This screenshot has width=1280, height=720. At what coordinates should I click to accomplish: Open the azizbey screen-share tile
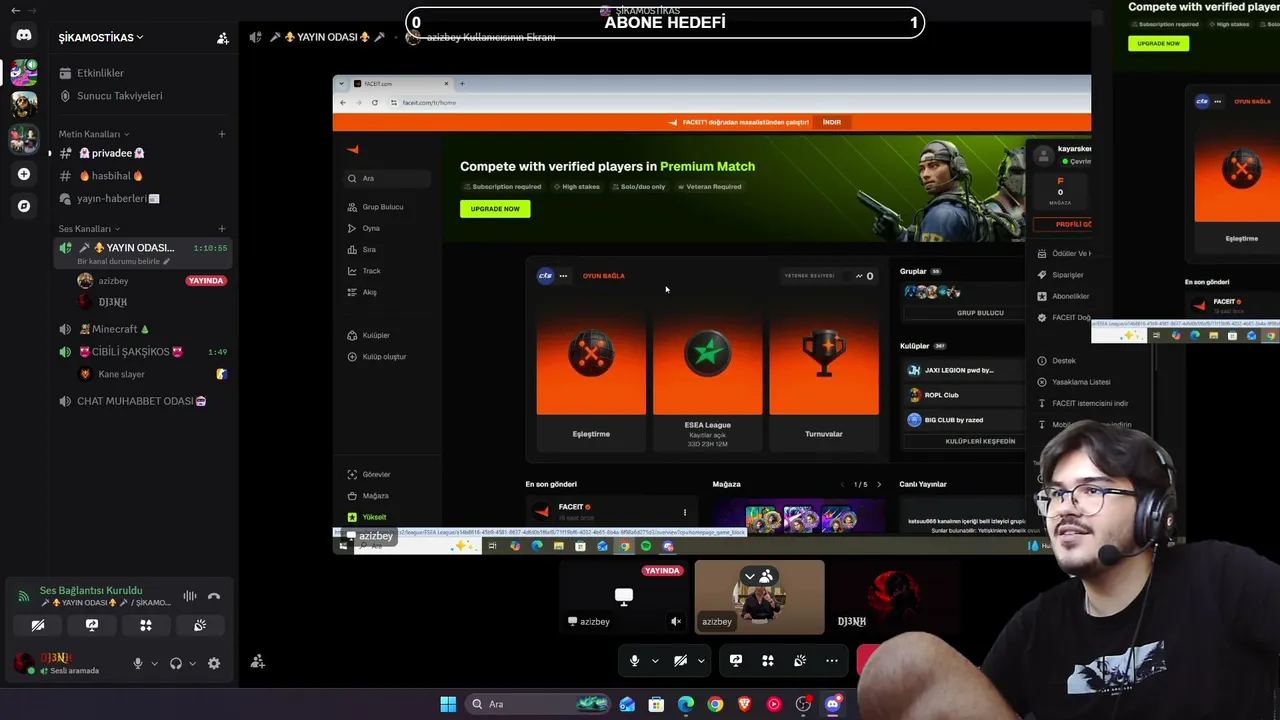(624, 597)
